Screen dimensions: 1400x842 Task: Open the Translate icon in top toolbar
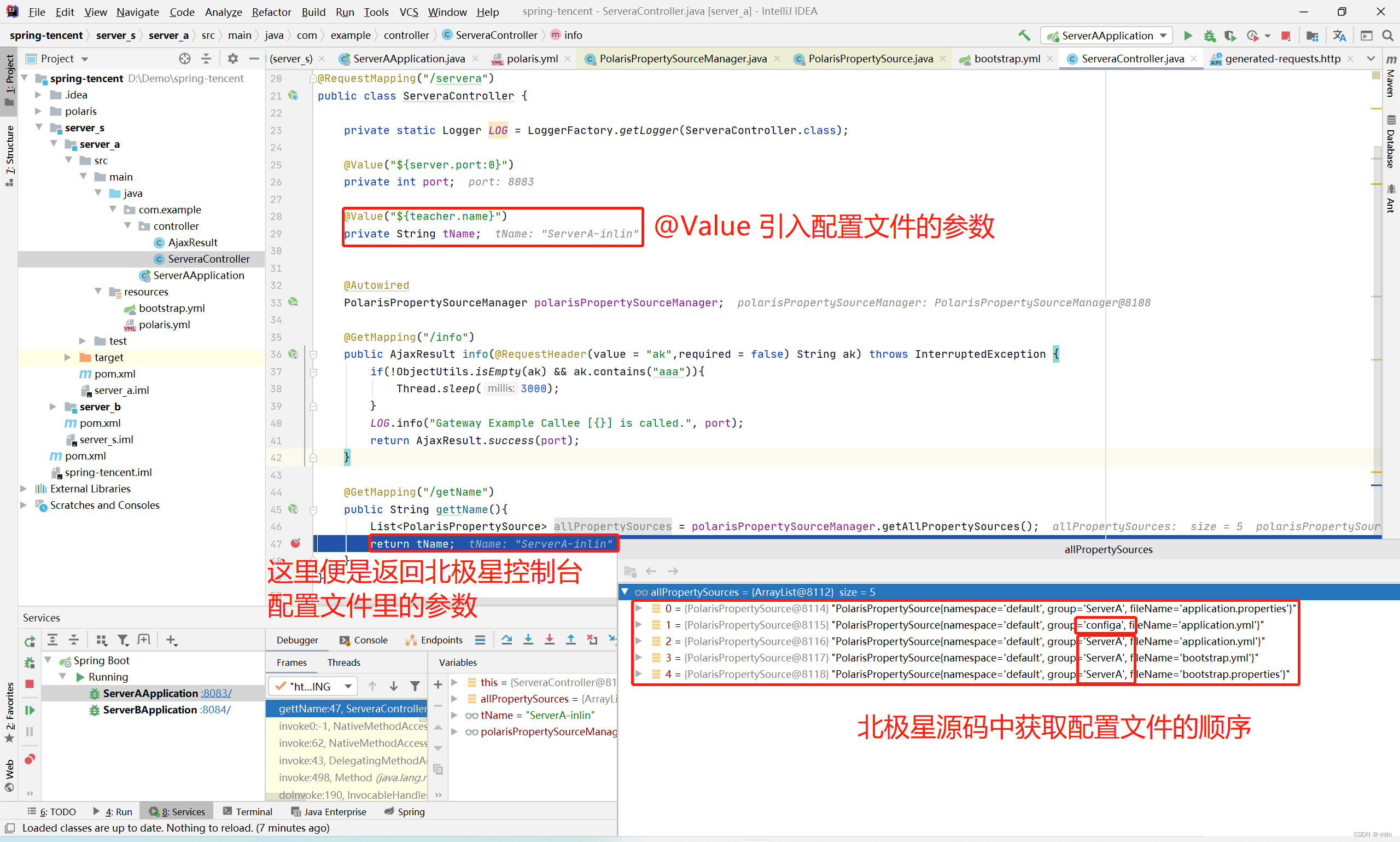click(x=1339, y=35)
